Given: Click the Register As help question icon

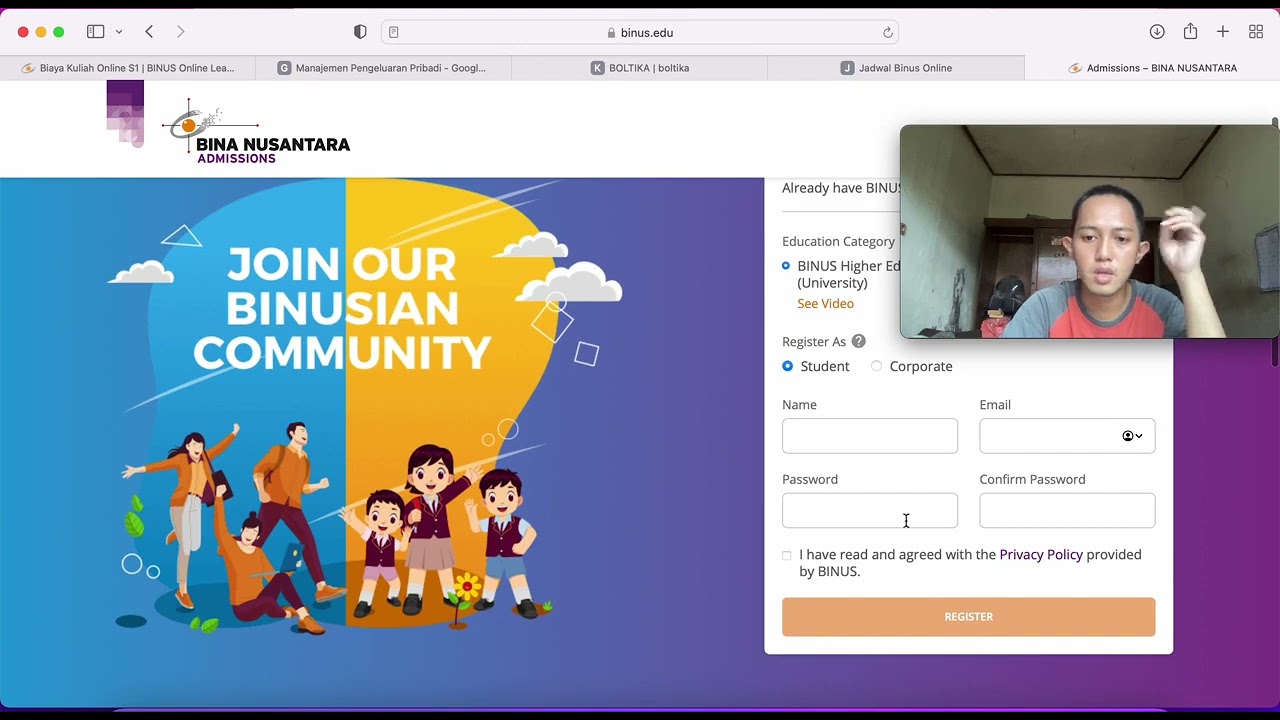Looking at the screenshot, I should [858, 341].
